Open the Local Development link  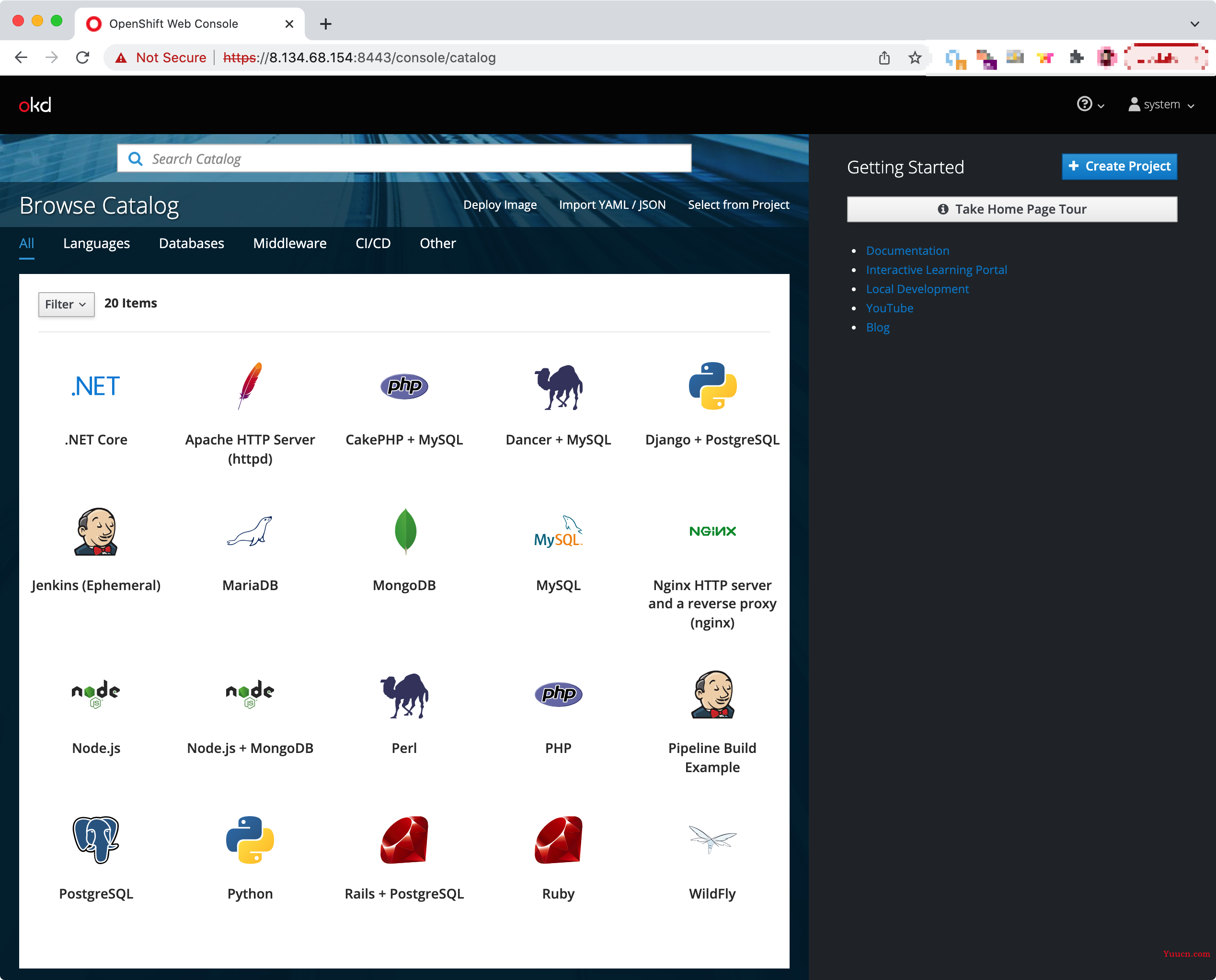918,288
